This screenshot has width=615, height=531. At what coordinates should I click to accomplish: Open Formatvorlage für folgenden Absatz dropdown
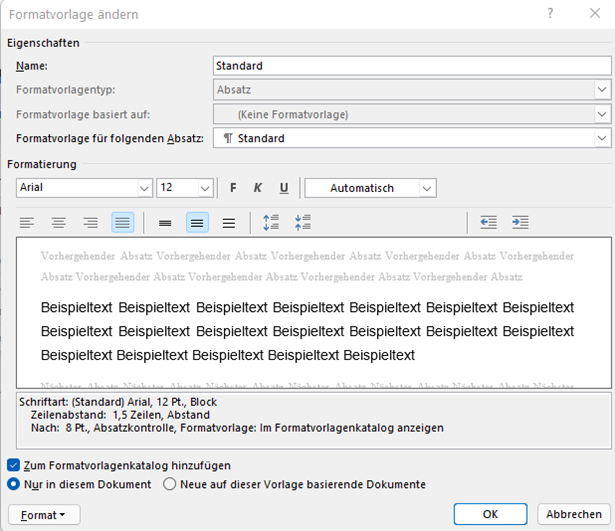601,138
